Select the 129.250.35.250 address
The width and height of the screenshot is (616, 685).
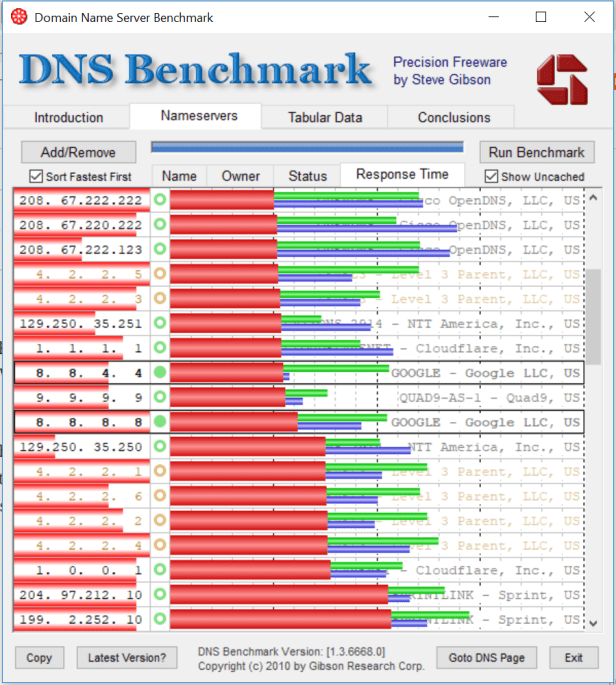point(81,447)
